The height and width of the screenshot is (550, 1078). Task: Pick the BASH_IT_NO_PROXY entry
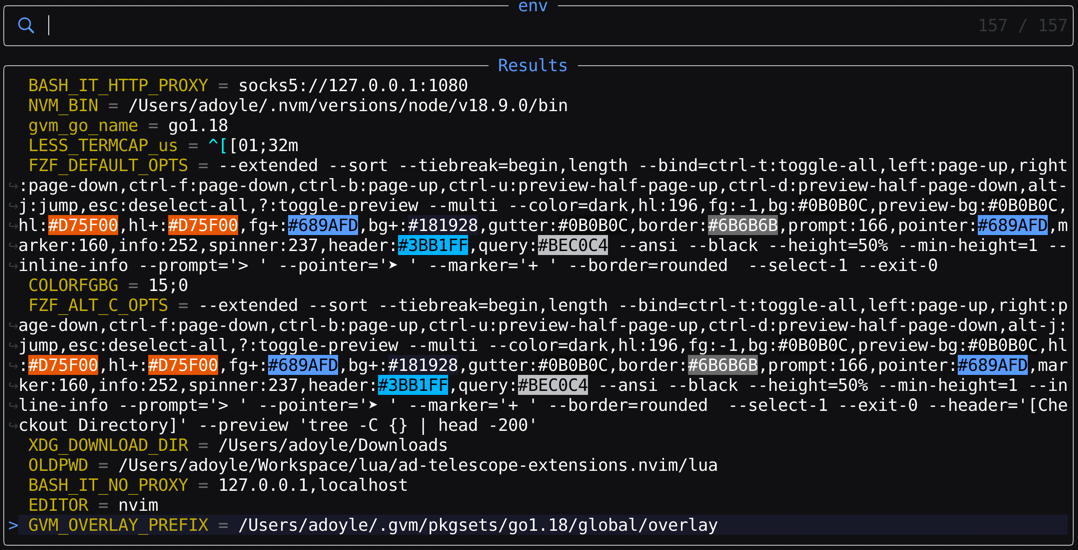pos(108,486)
